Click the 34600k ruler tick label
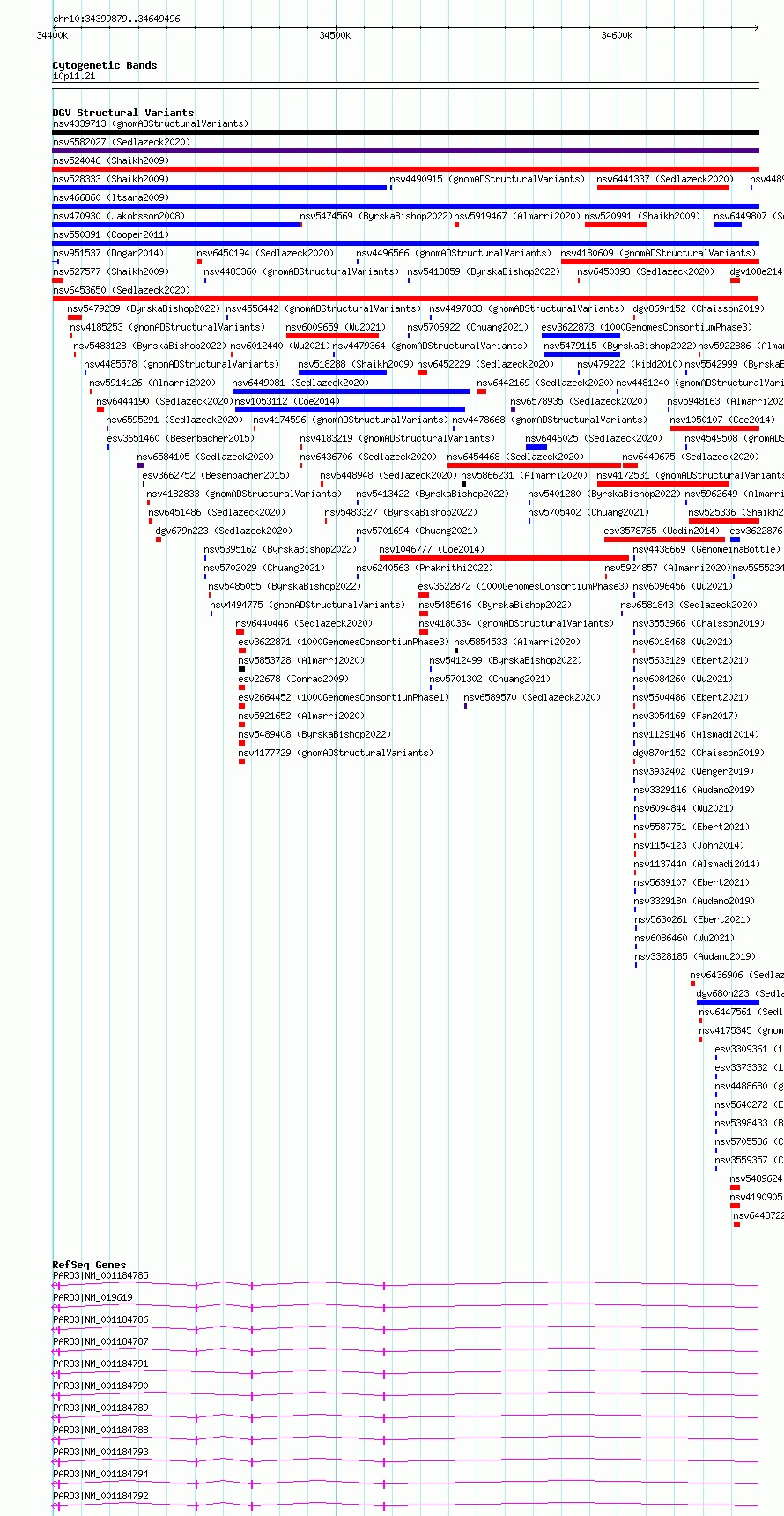 (617, 35)
